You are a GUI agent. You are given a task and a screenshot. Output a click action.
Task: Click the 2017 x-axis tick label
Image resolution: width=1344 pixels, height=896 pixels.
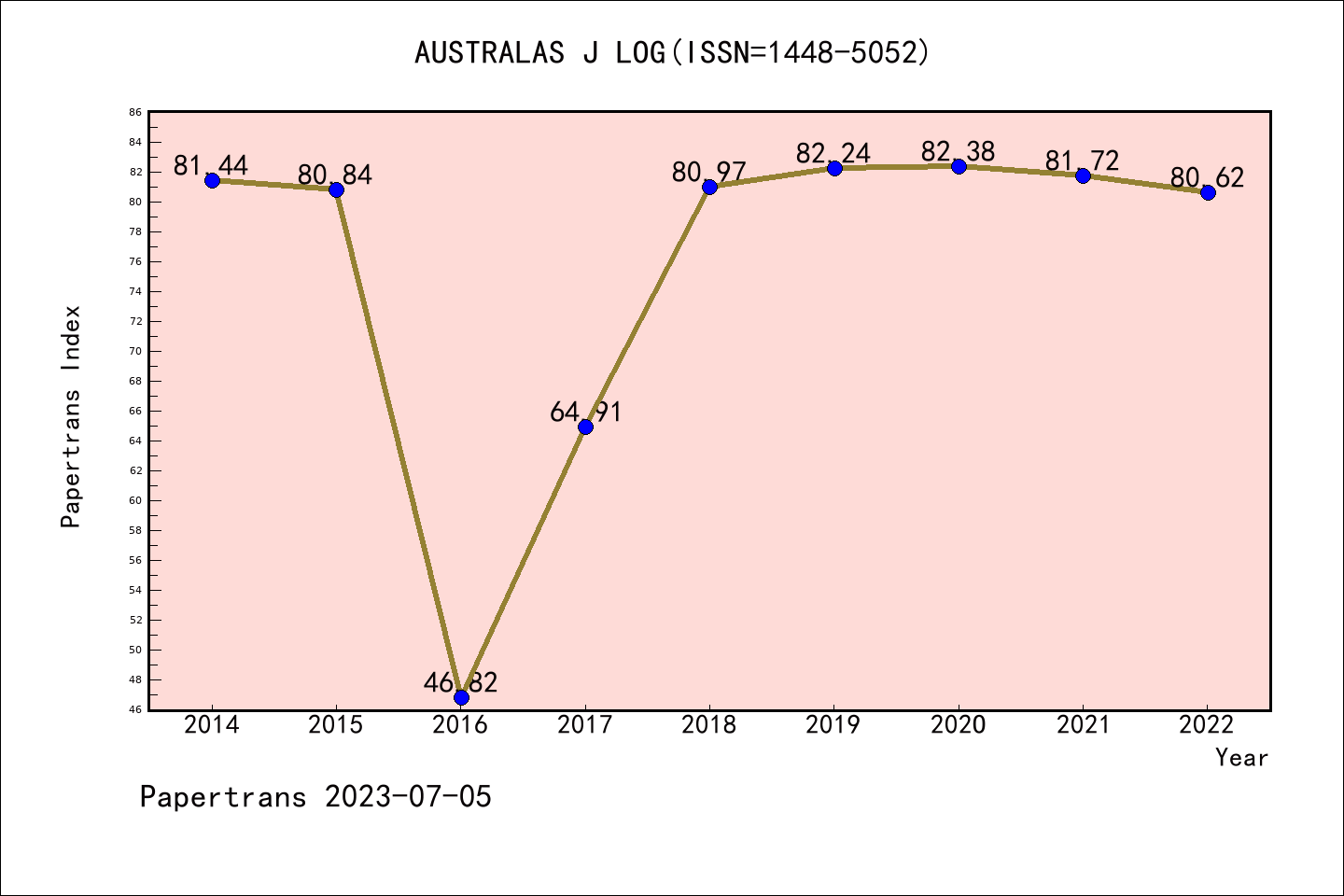585,724
